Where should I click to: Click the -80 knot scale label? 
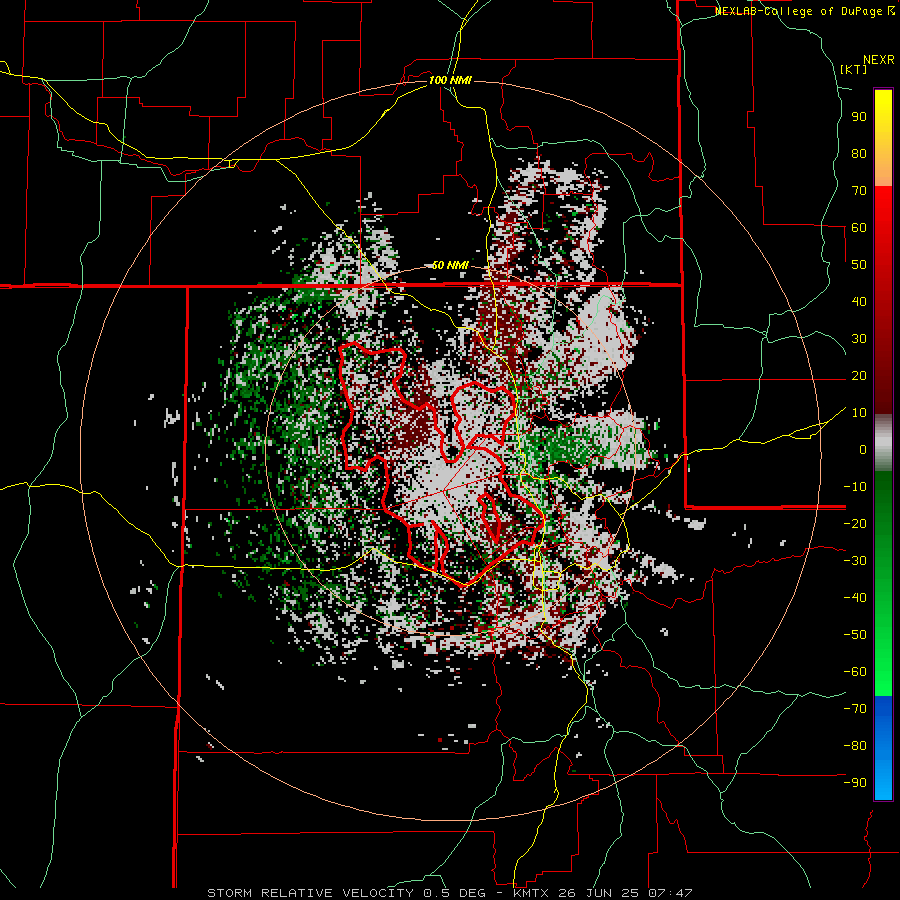(855, 746)
